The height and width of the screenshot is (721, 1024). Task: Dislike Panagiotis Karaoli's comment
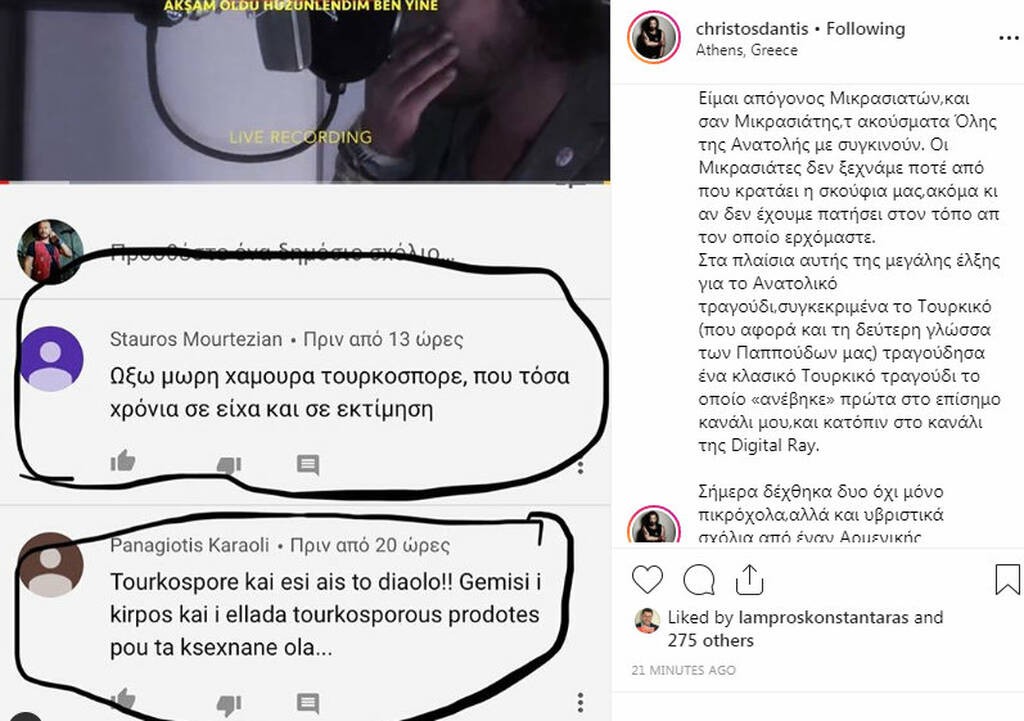(229, 705)
